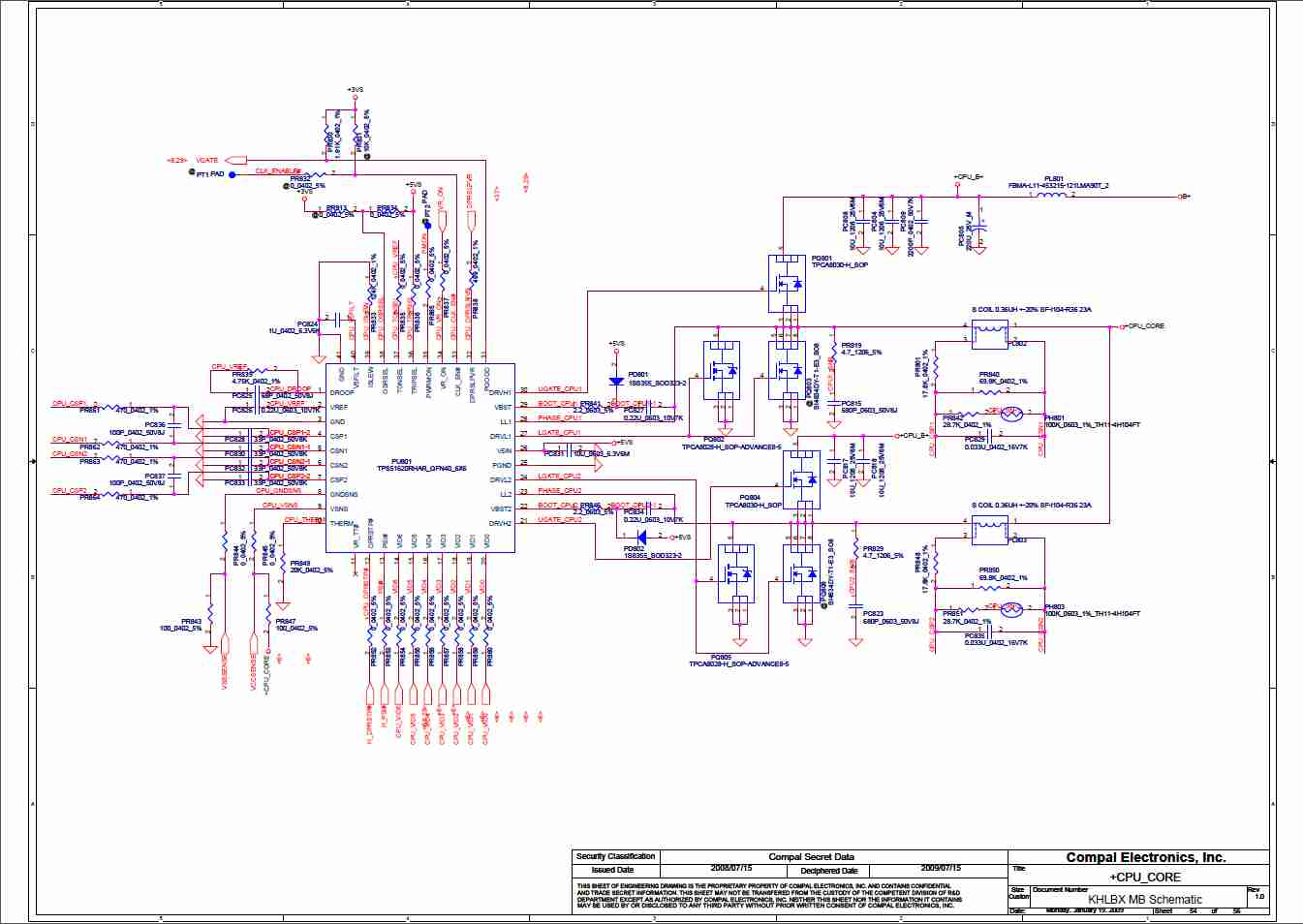Screen dimensions: 1303x924
Task: Click the PC837 capacitor label
Action: (155, 477)
